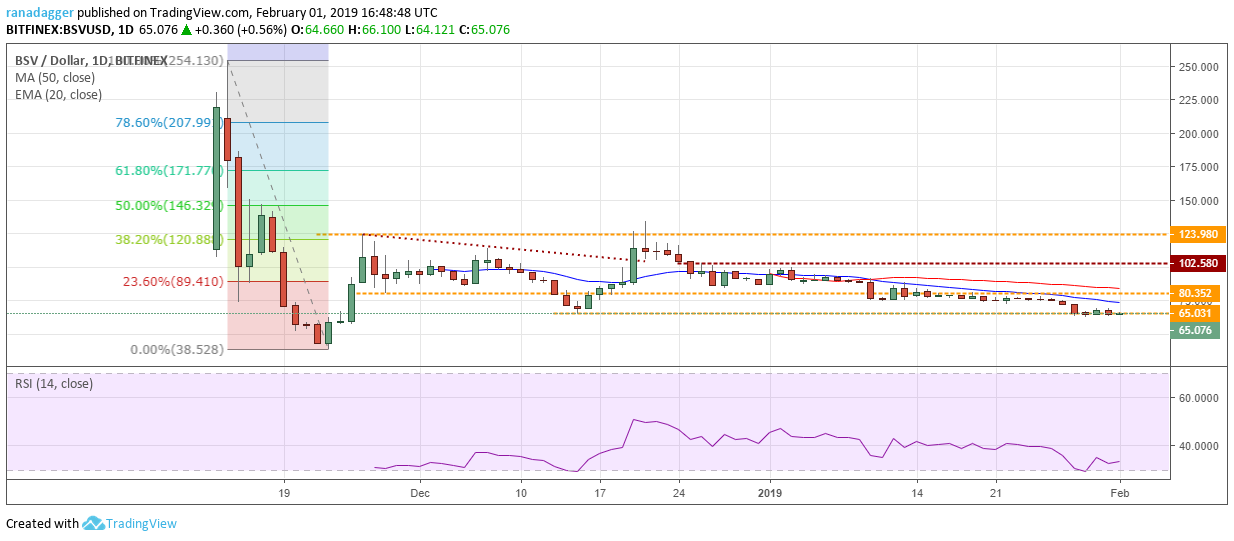The height and width of the screenshot is (541, 1234).
Task: Click the 'MA (50, close)' indicator label
Action: click(56, 78)
